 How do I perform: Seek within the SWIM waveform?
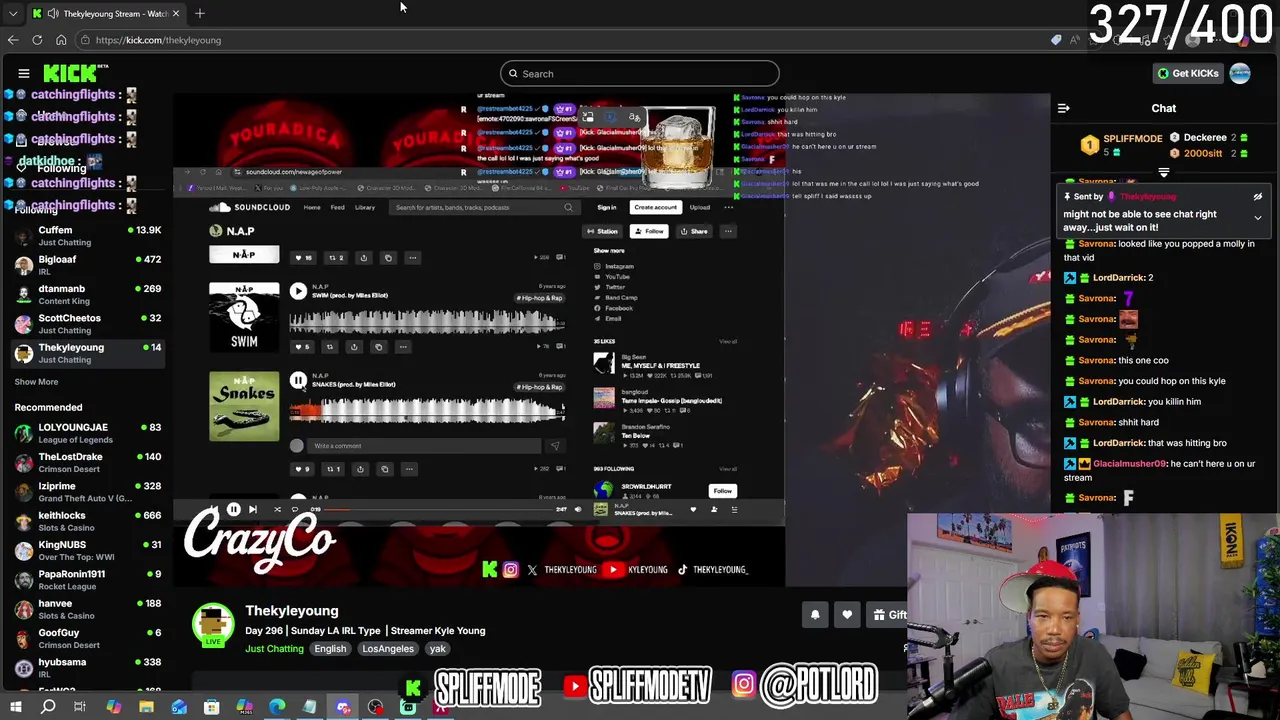pos(427,321)
